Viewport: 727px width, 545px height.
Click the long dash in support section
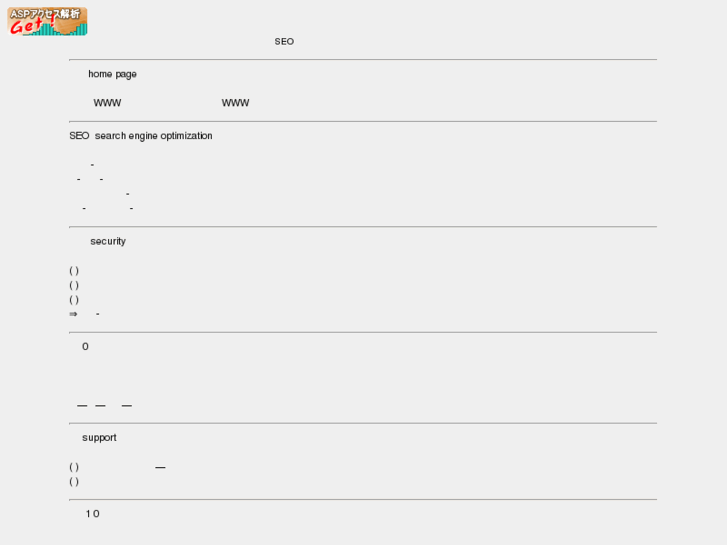(x=160, y=467)
